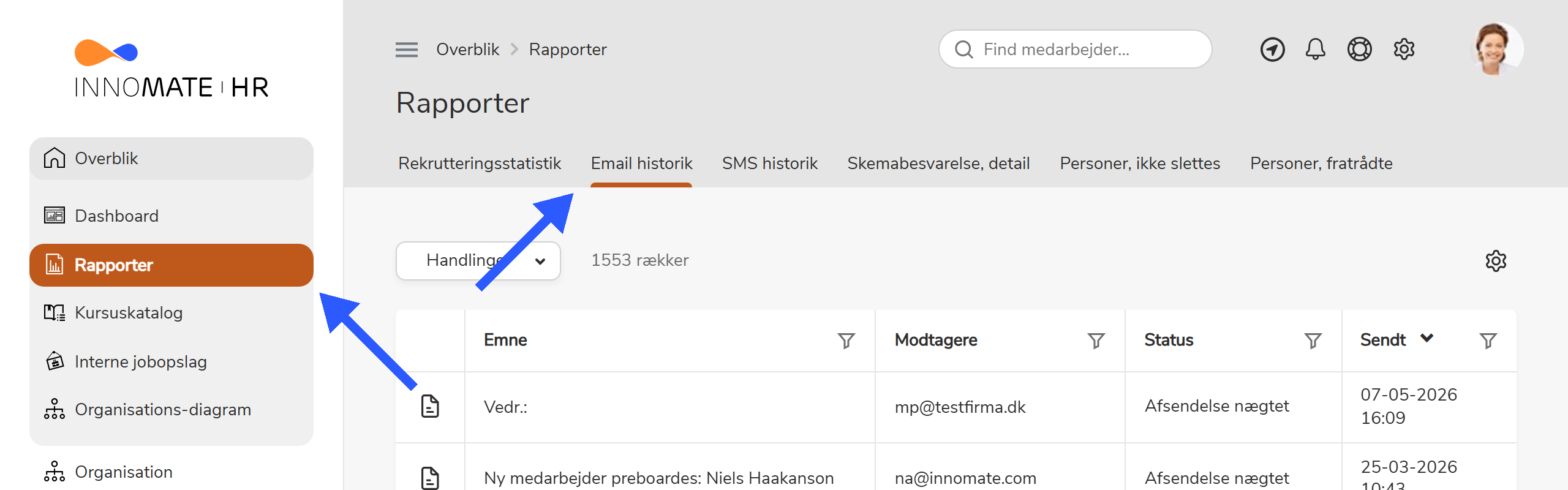Click the Dashboard sidebar icon

click(x=55, y=216)
